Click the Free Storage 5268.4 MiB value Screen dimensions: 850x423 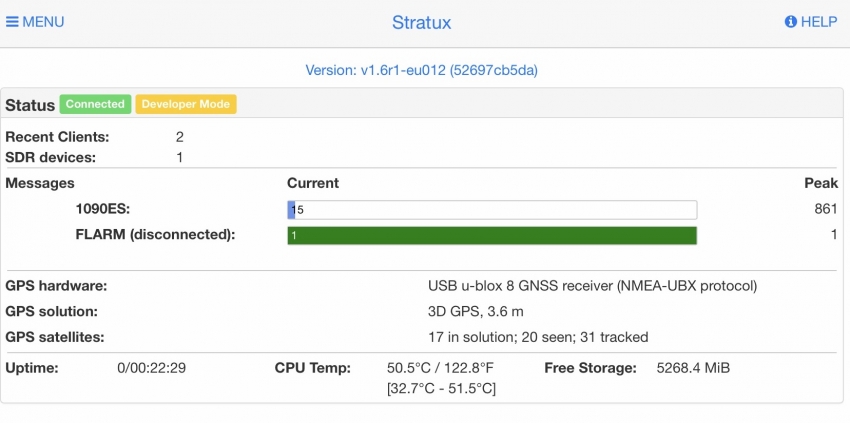coord(693,368)
